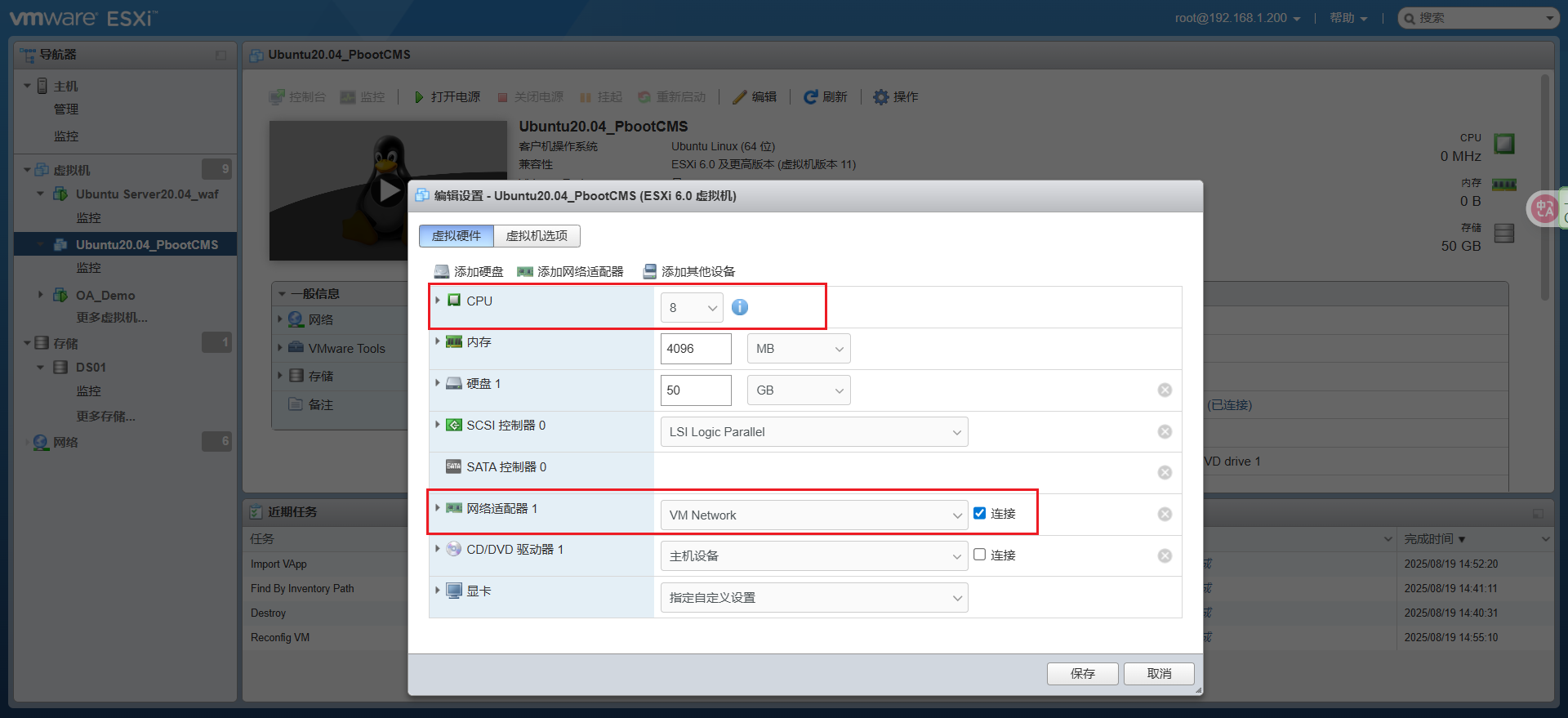Select Ubuntu Server20.04_waf in navigator
1568x718 pixels.
147,194
